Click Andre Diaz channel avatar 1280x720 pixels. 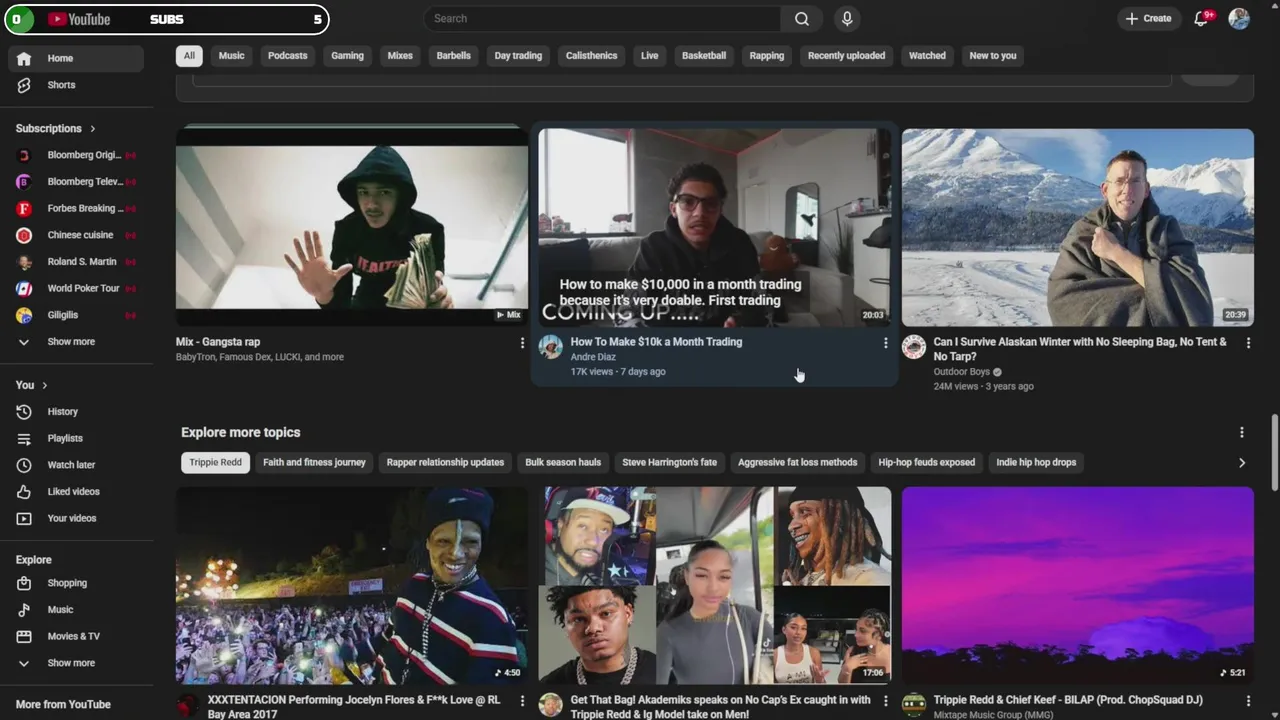(551, 347)
